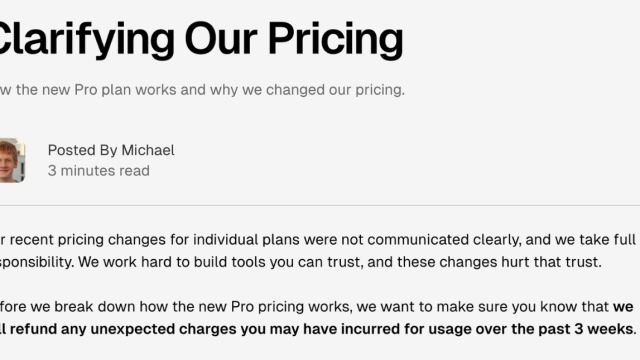Click the word "Our" in the headline
Screen dimensions: 640x360
click(x=221, y=40)
